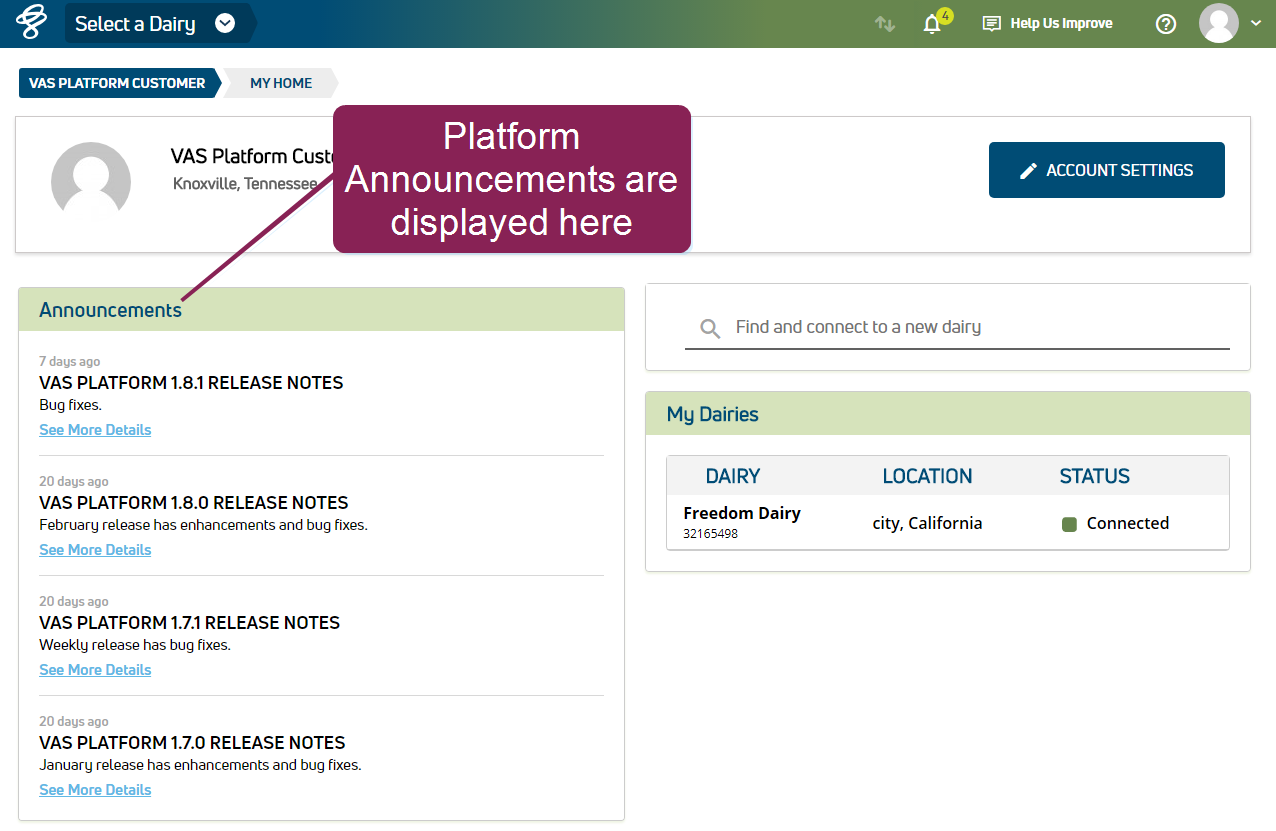Click the large profile picture placeholder
The height and width of the screenshot is (831, 1276).
91,181
